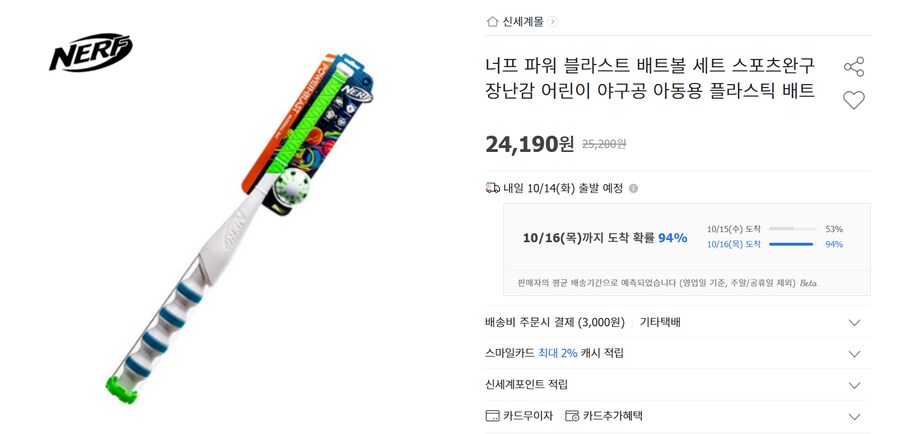Open the 신세계몰 store link
The height and width of the screenshot is (434, 900).
click(523, 22)
